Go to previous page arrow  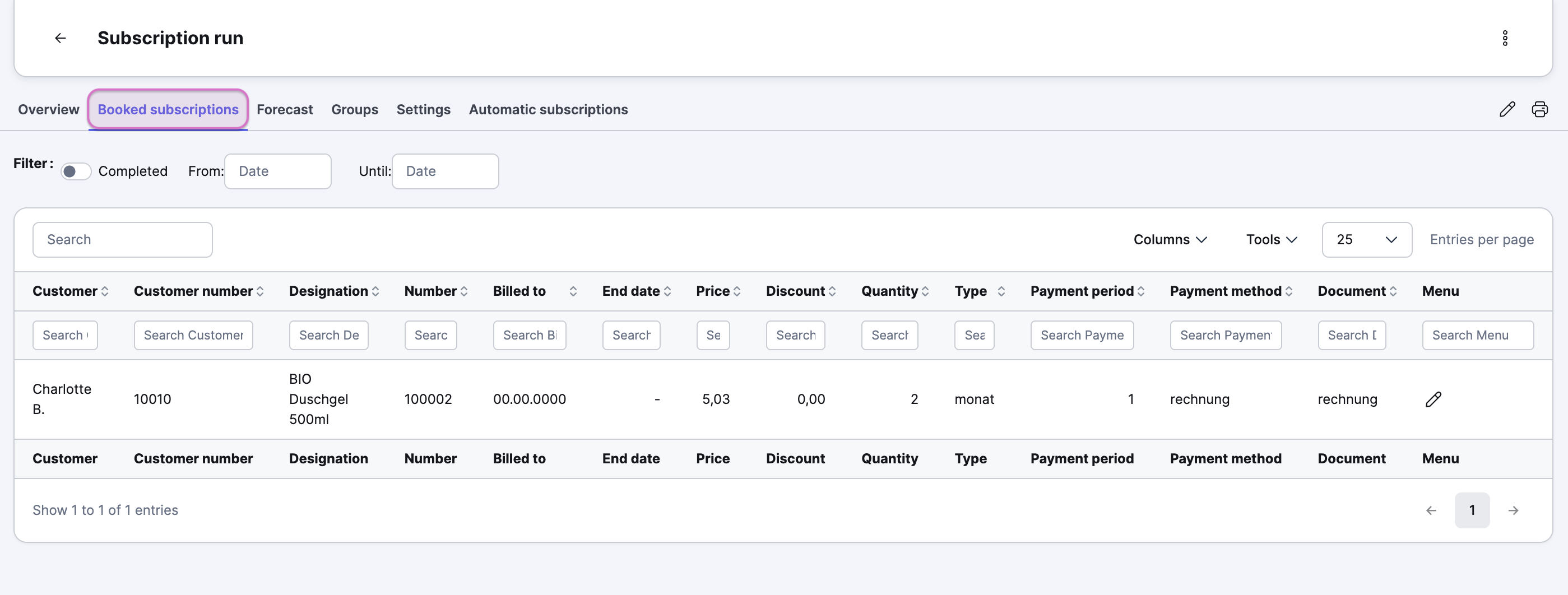pyautogui.click(x=1431, y=510)
